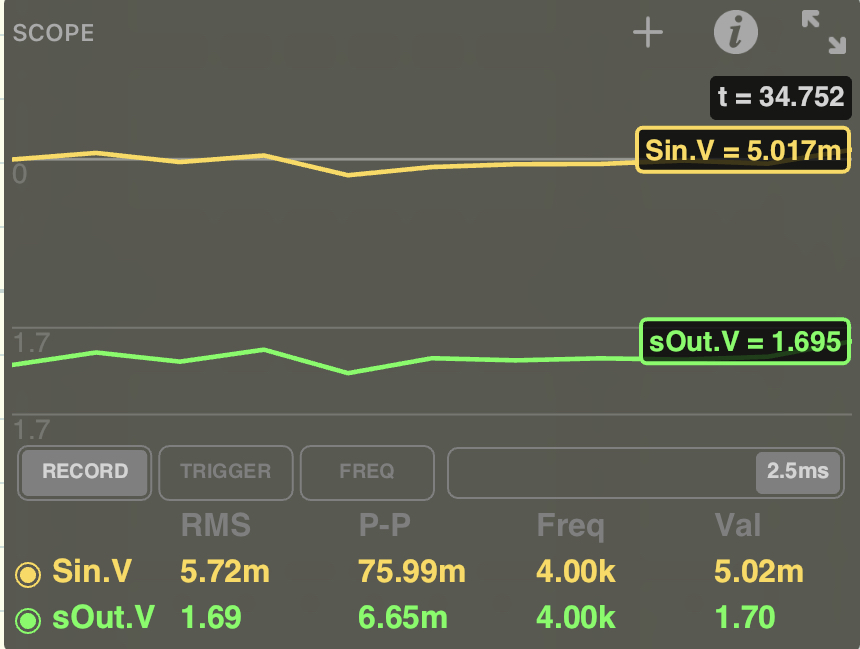Toggle the Sin.V trace radio indicator
The width and height of the screenshot is (860, 649).
point(27,573)
